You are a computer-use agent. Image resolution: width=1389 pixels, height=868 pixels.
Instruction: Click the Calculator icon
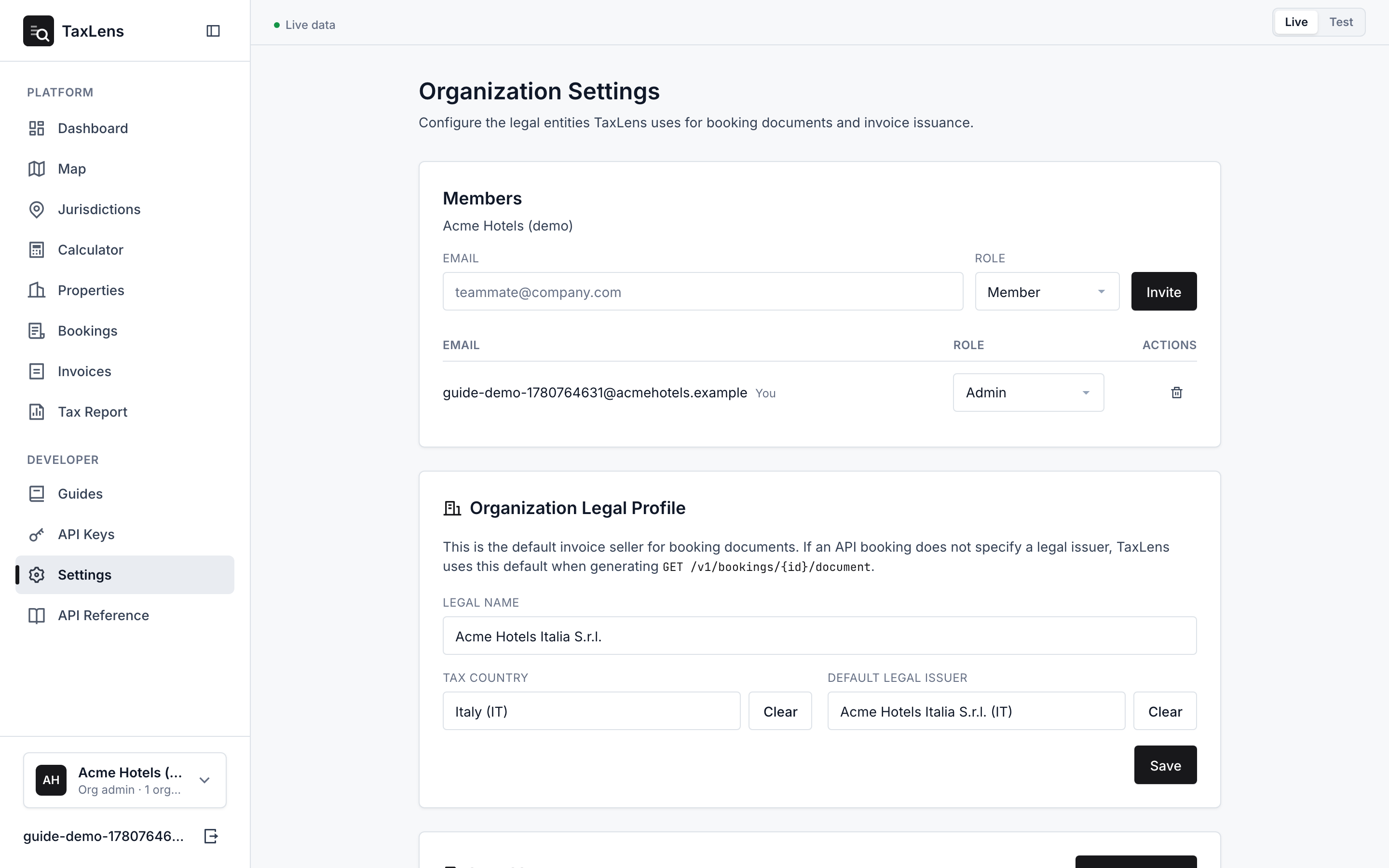click(x=37, y=250)
